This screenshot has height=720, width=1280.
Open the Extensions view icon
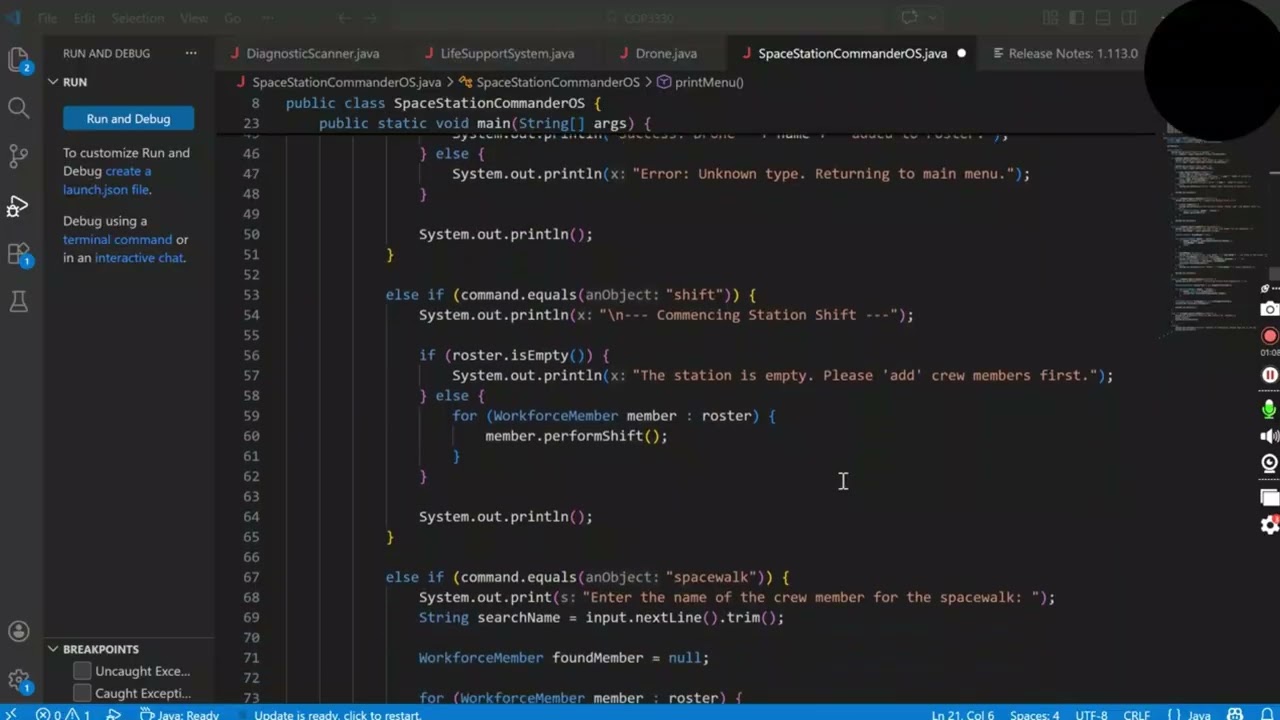(x=18, y=254)
